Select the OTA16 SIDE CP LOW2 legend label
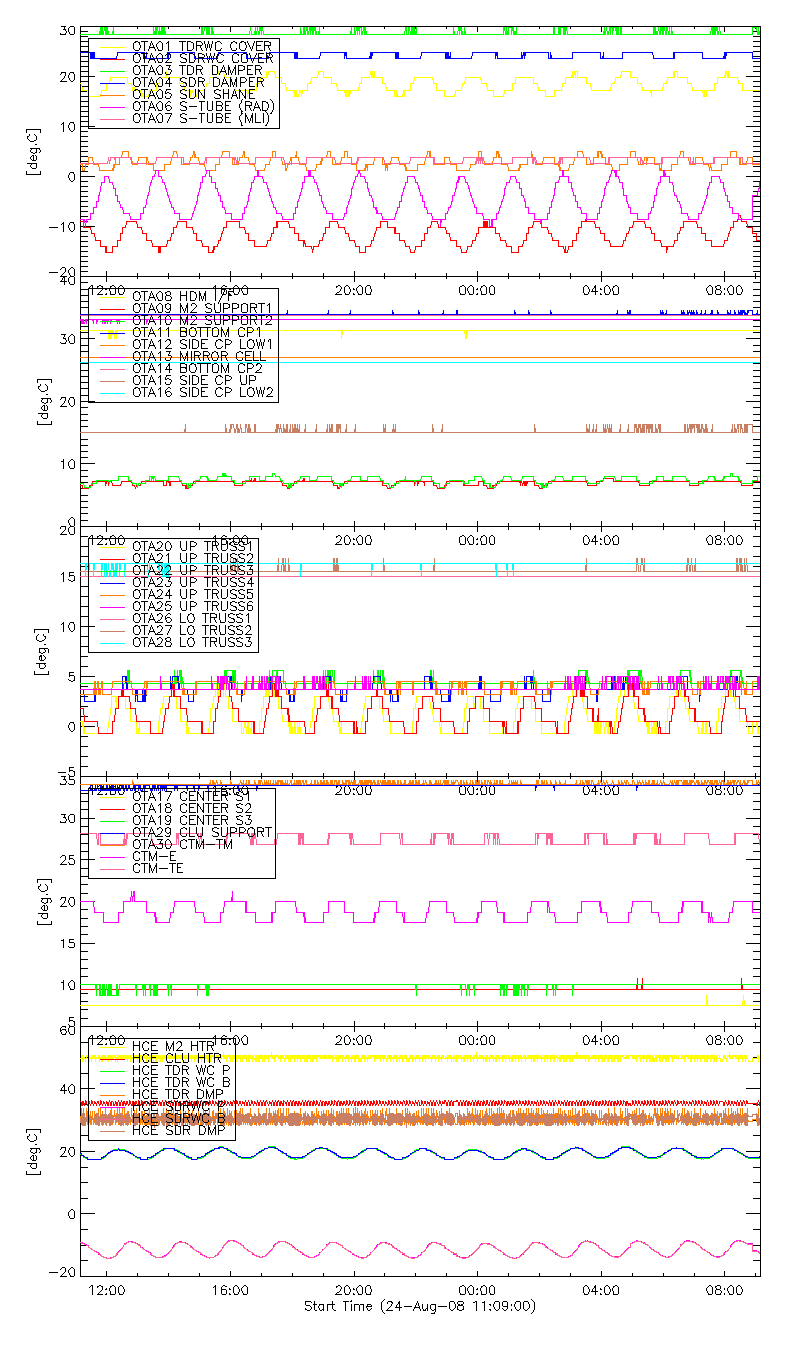The width and height of the screenshot is (800, 1350). click(204, 392)
